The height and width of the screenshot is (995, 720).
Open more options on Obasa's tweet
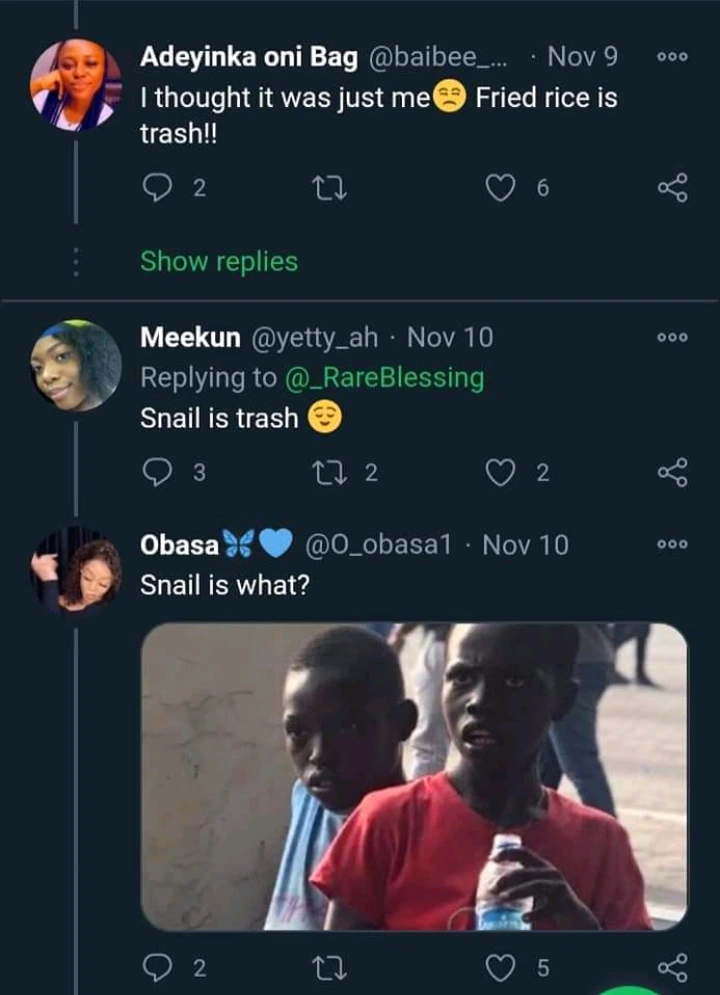pos(673,544)
